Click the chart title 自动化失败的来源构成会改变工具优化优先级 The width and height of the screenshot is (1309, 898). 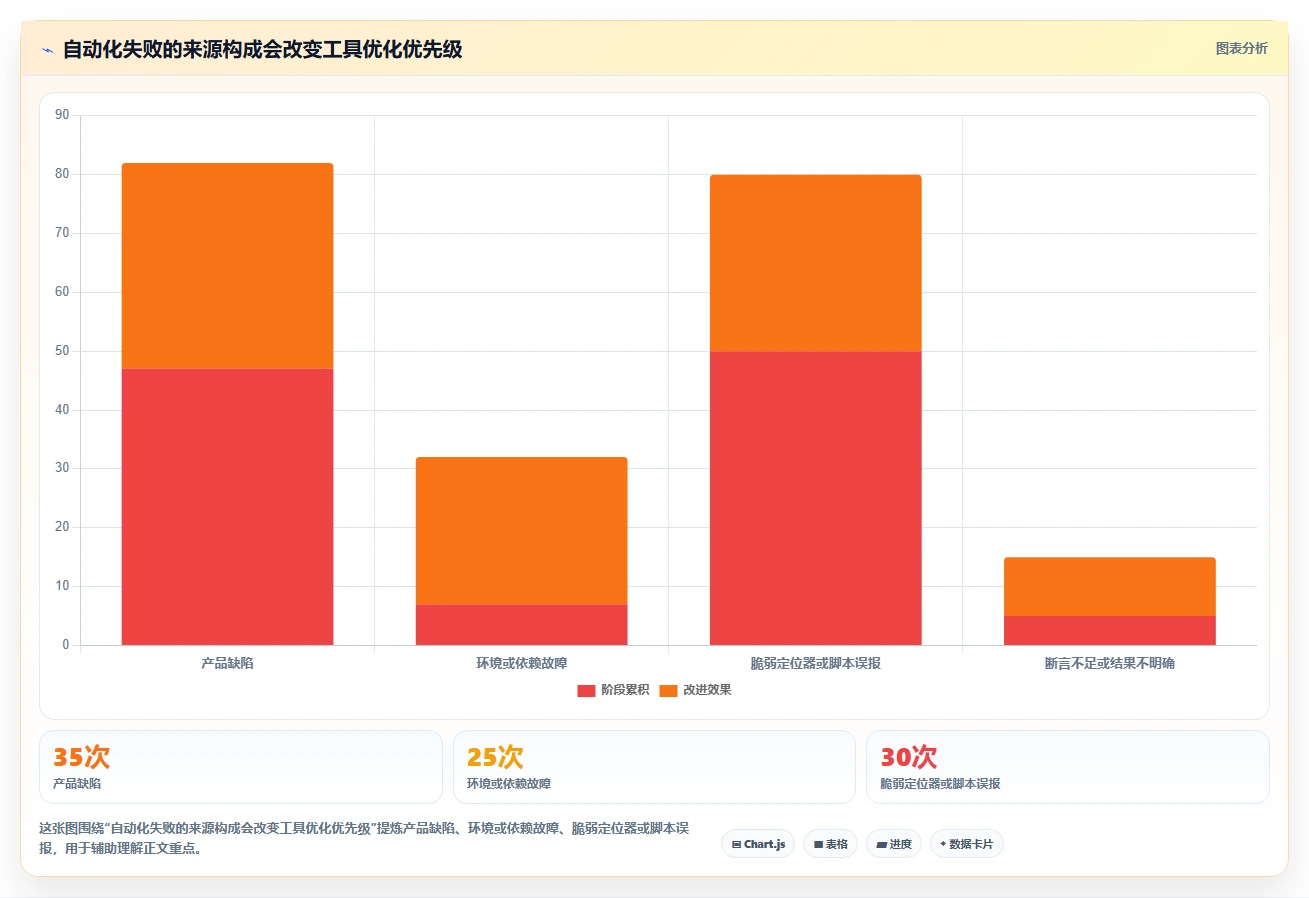262,49
